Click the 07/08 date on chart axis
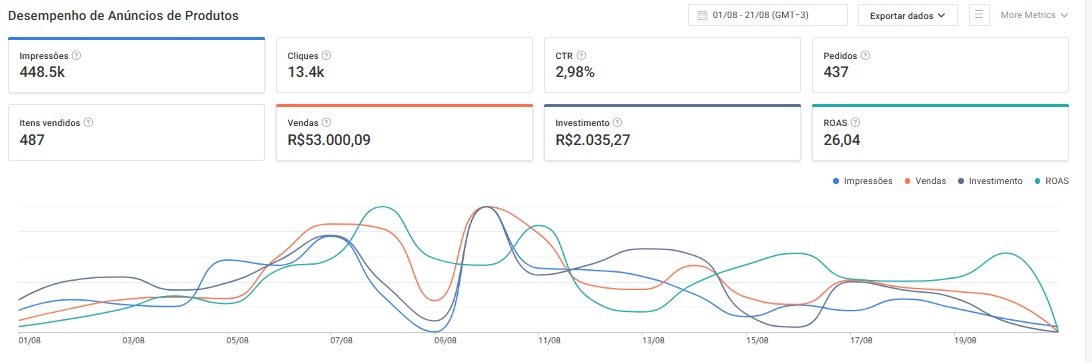The image size is (1092, 363). 341,341
